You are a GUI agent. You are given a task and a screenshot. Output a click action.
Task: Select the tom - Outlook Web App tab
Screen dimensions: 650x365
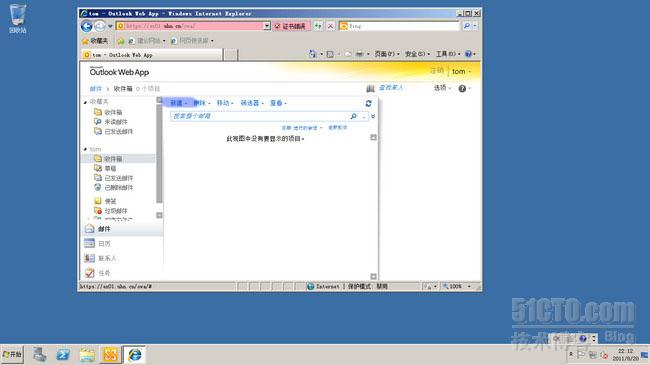click(152, 55)
